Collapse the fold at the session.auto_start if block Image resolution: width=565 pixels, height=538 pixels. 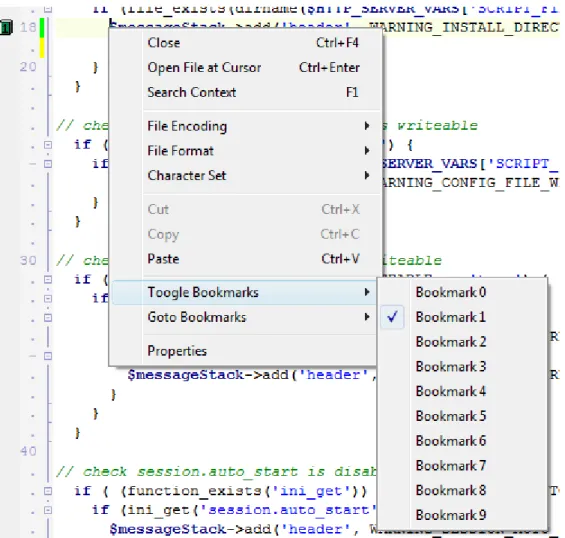(x=48, y=510)
